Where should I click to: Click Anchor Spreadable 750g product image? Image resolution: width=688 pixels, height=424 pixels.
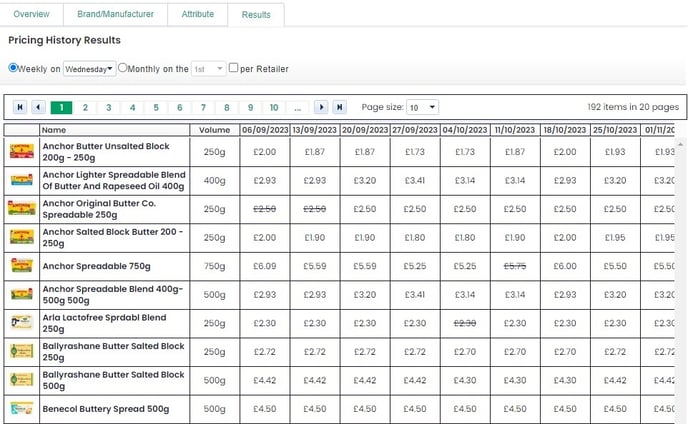[x=22, y=266]
